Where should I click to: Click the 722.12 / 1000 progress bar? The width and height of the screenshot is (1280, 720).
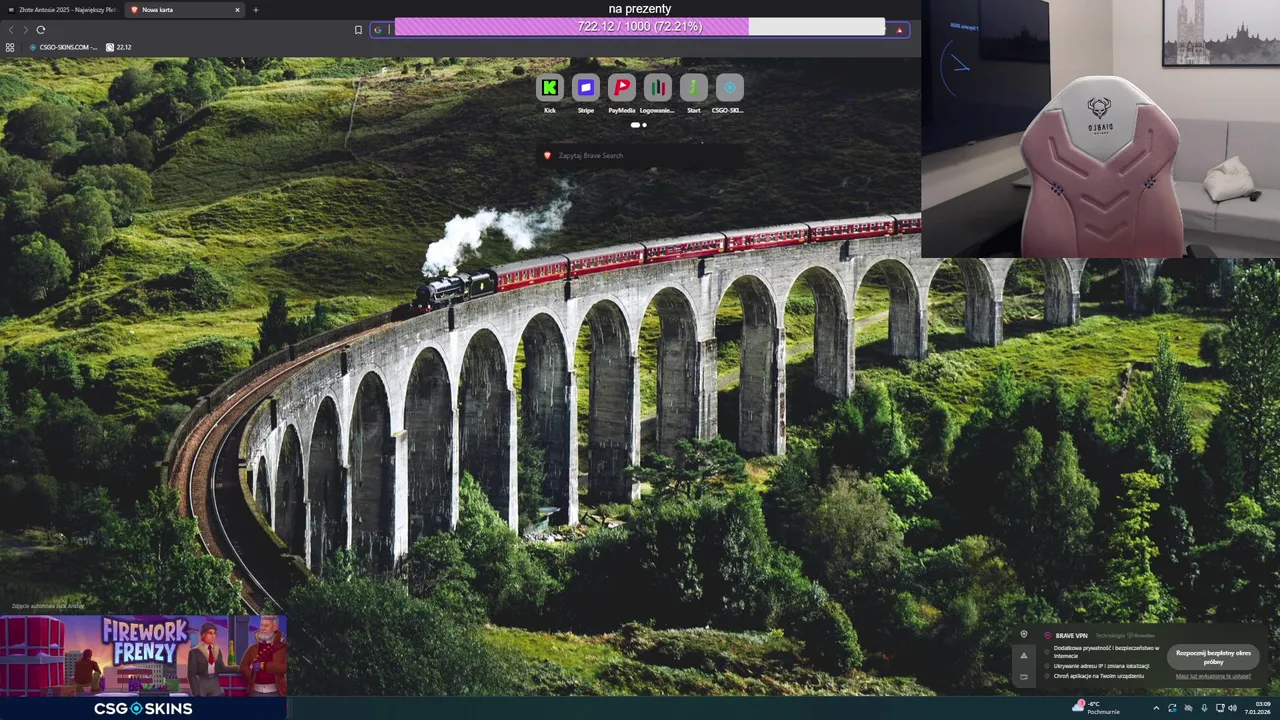click(640, 27)
